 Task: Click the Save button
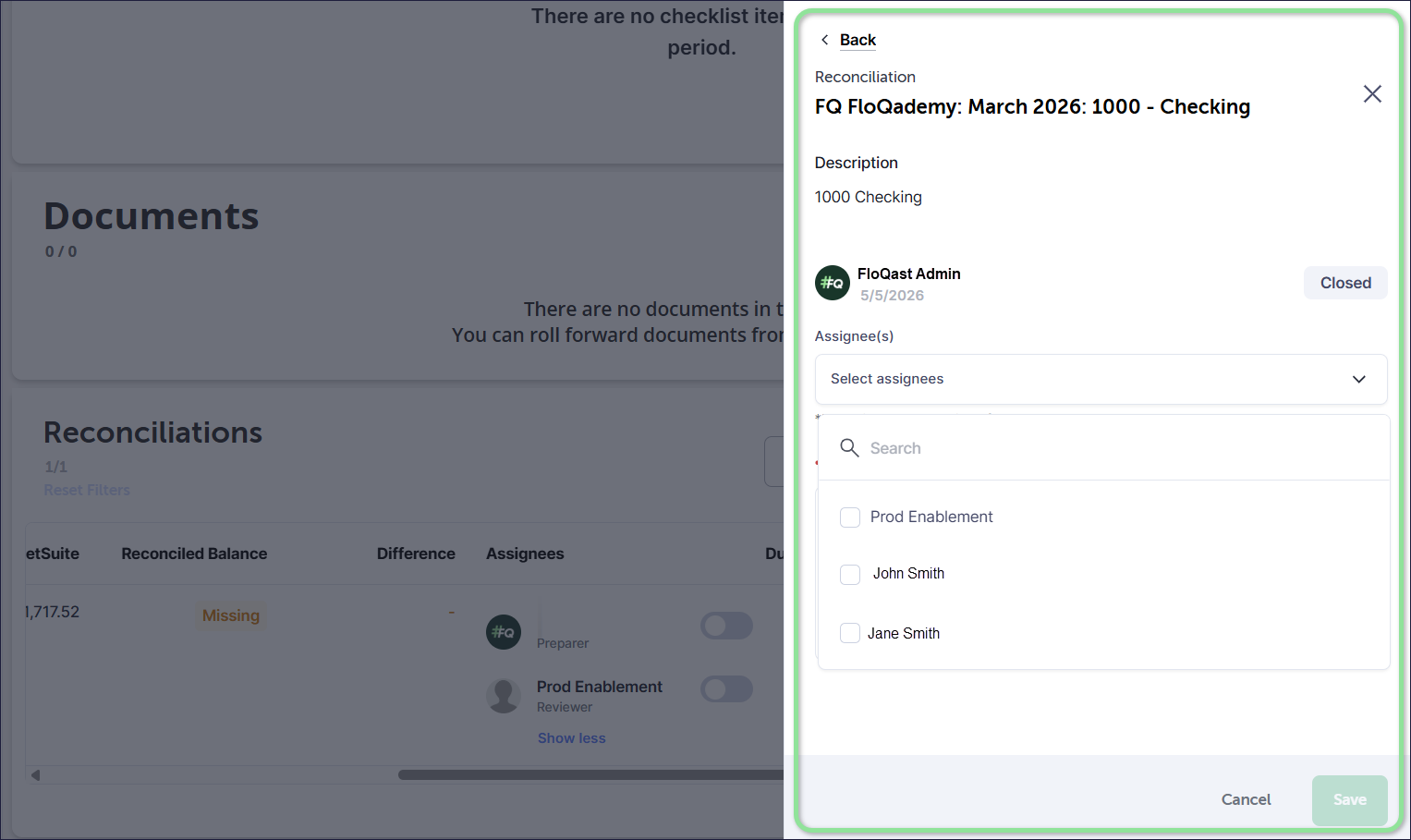tap(1349, 800)
